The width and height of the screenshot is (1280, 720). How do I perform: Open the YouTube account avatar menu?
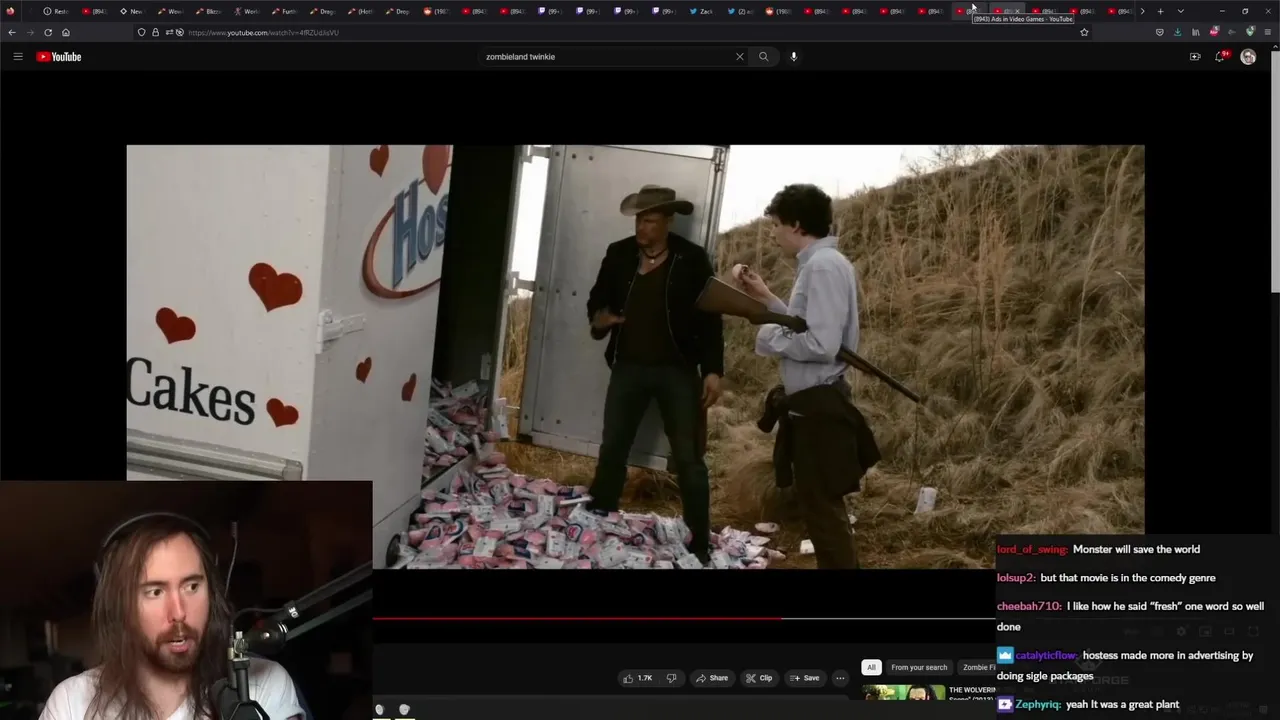[1248, 57]
